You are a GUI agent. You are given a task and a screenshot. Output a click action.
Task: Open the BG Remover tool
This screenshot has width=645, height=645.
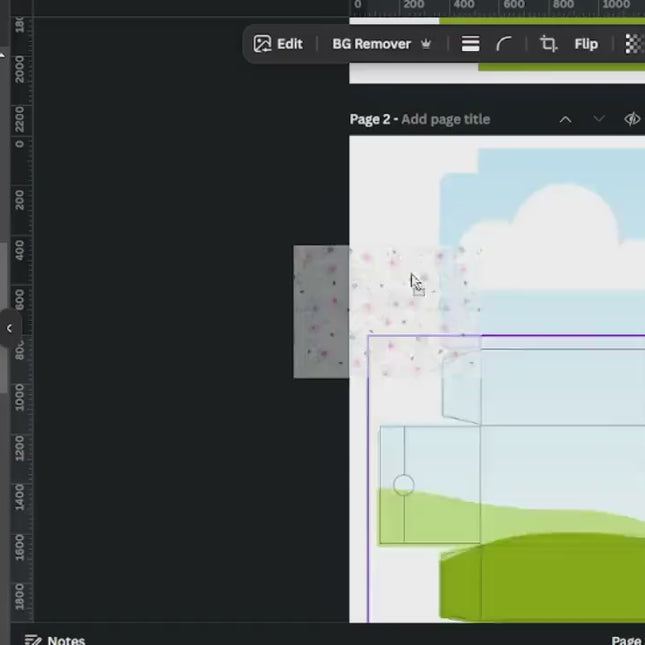click(x=371, y=44)
